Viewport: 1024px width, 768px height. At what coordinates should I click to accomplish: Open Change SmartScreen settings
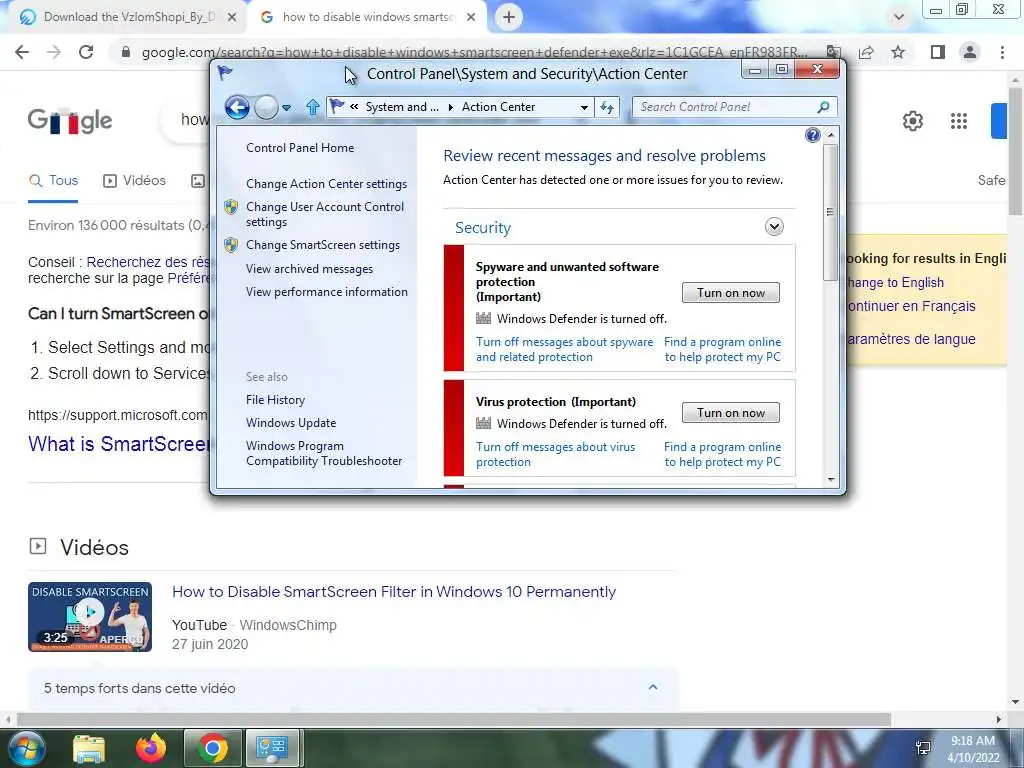point(323,245)
